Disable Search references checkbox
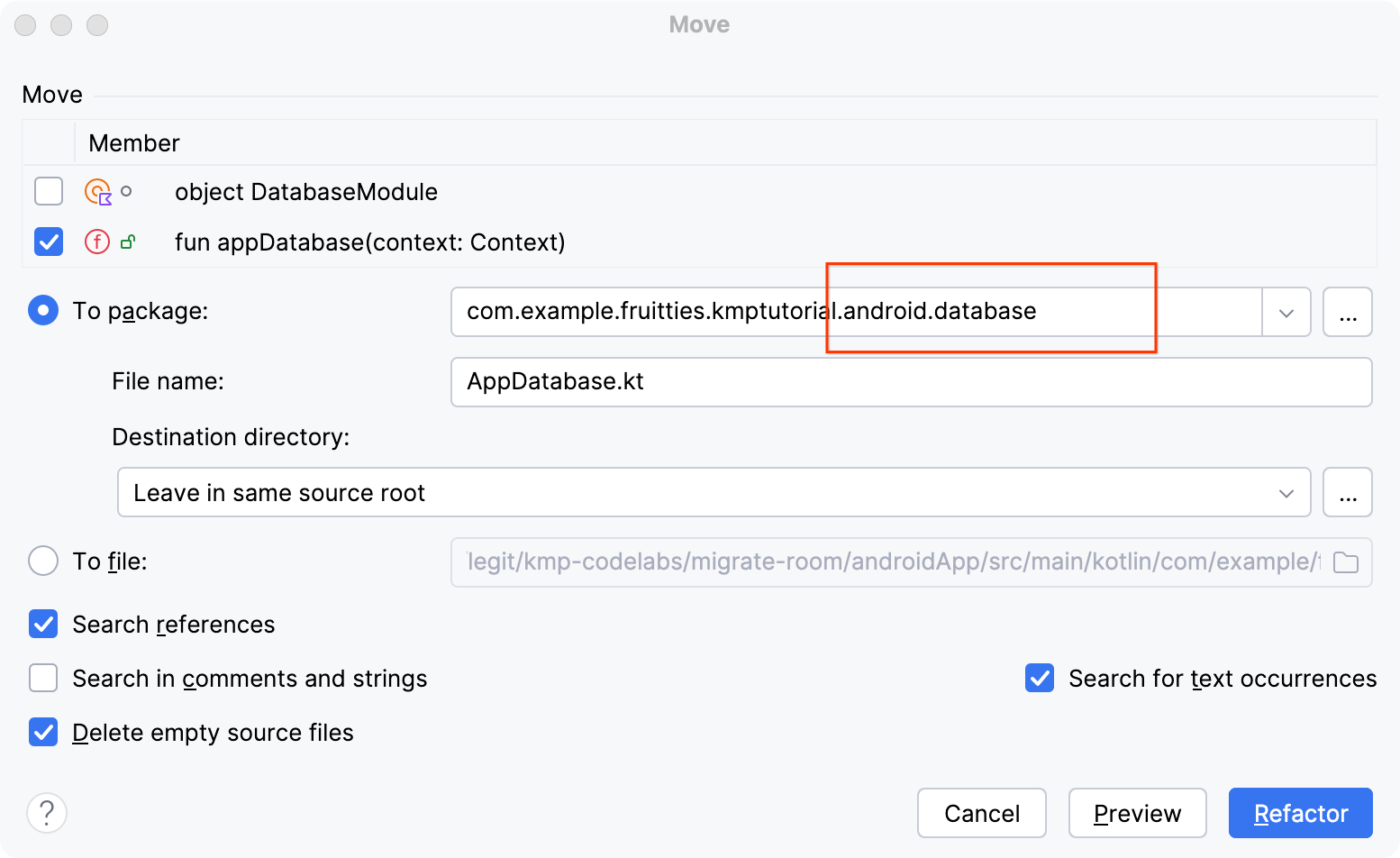This screenshot has width=1400, height=858. 43,624
